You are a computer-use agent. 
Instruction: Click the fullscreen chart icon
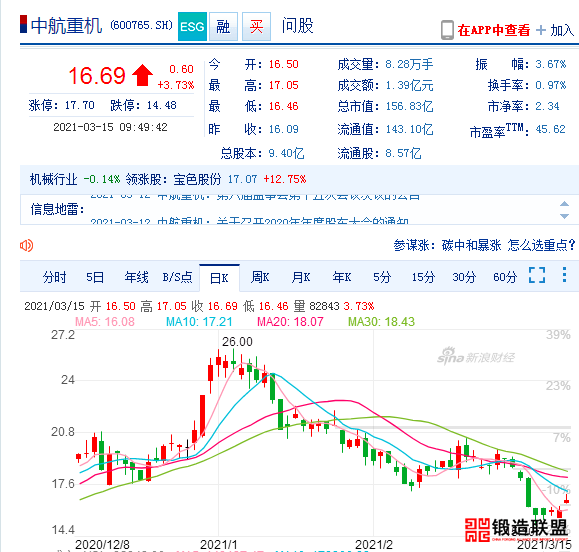[537, 275]
